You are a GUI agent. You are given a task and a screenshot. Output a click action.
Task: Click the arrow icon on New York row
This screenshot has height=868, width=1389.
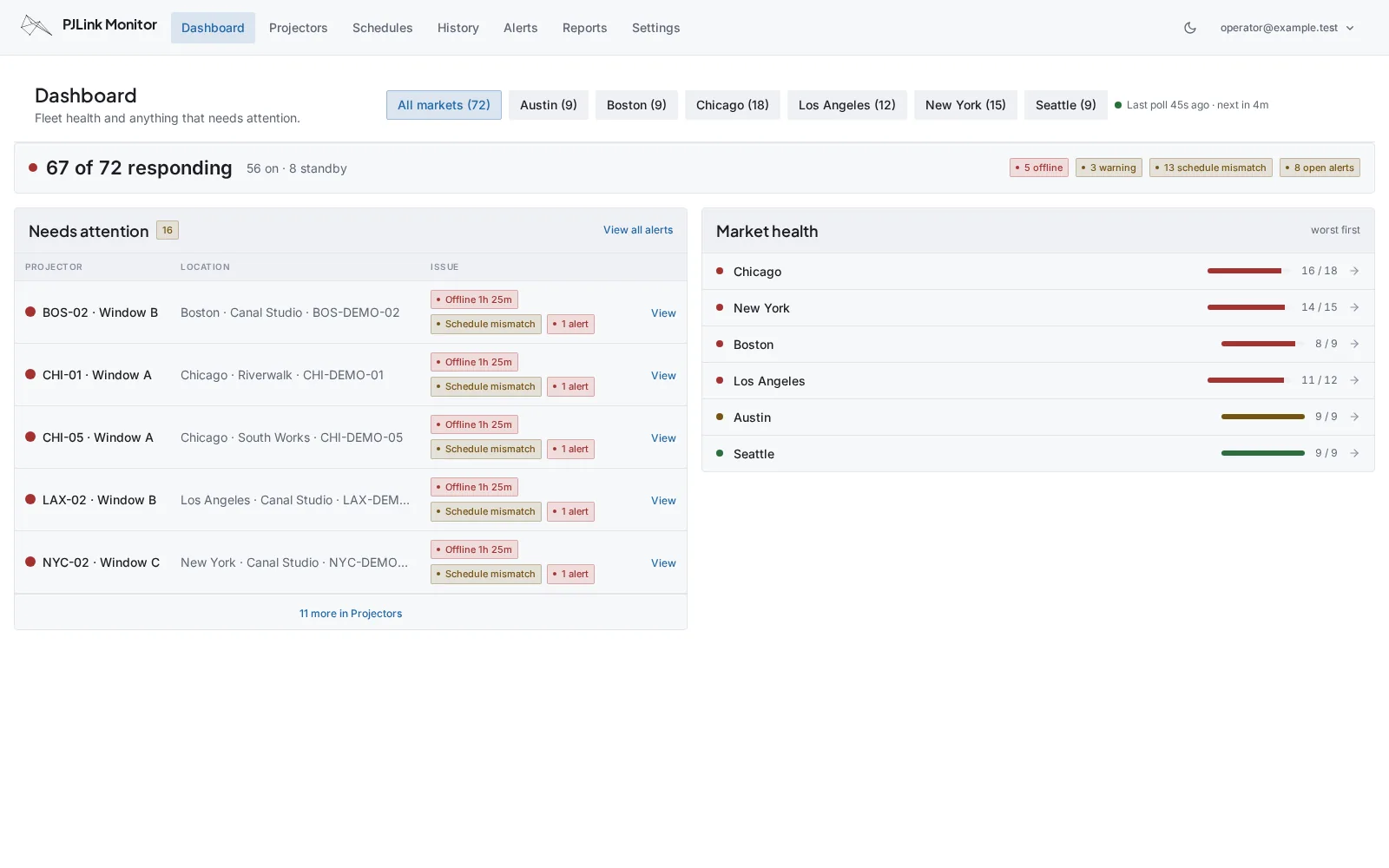click(x=1354, y=307)
